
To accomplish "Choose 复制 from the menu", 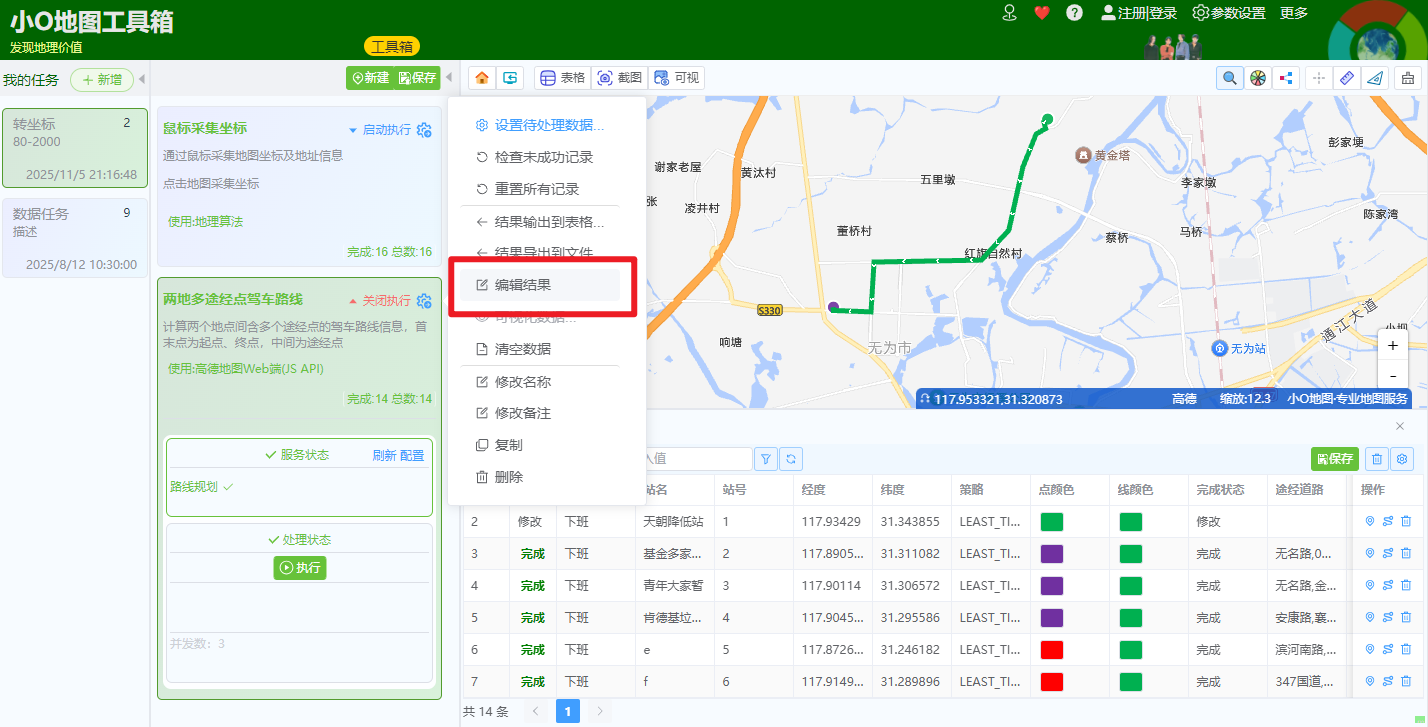I will pos(540,446).
